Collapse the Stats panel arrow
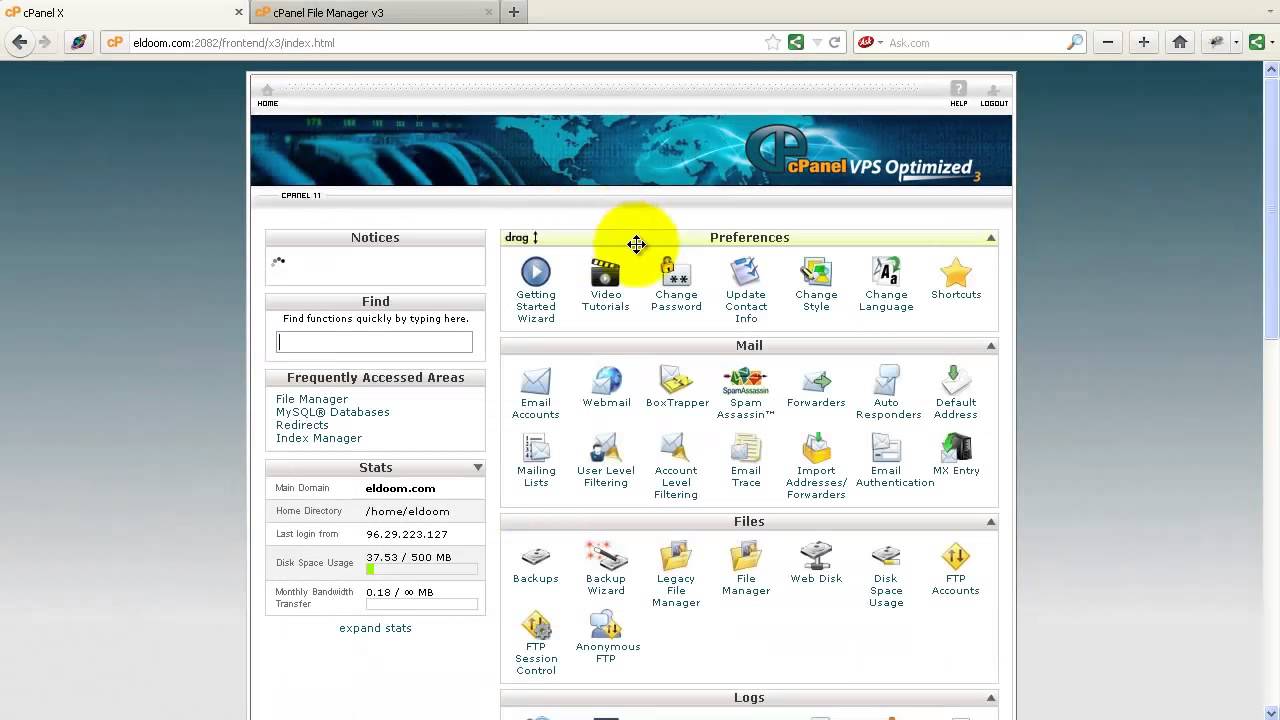Image resolution: width=1280 pixels, height=720 pixels. tap(478, 468)
